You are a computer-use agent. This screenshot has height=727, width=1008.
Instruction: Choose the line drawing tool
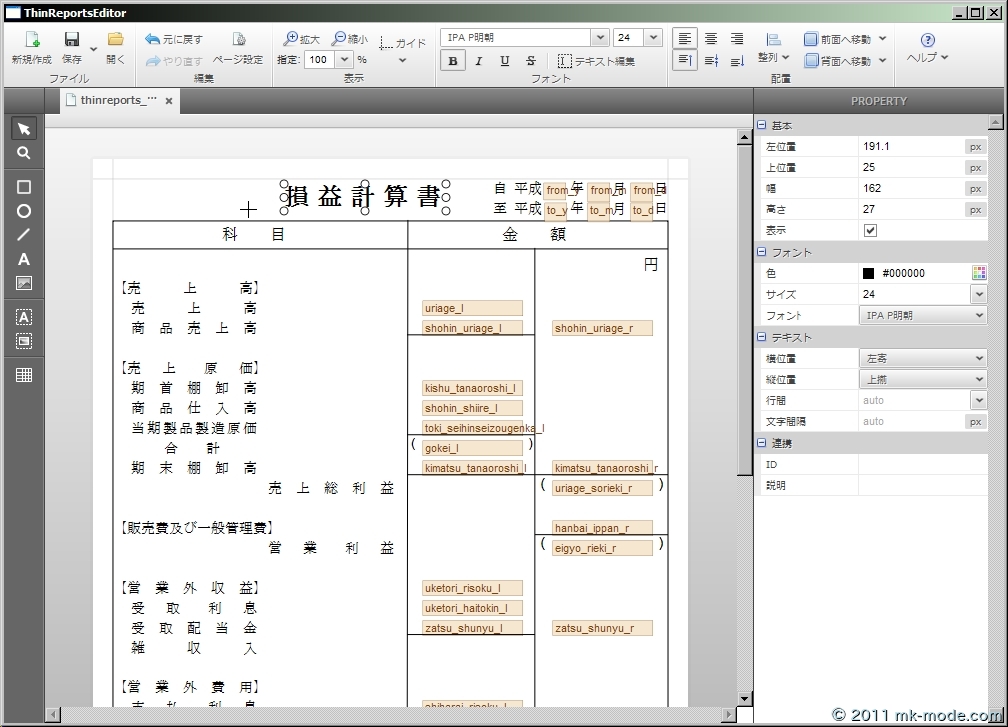(x=24, y=235)
